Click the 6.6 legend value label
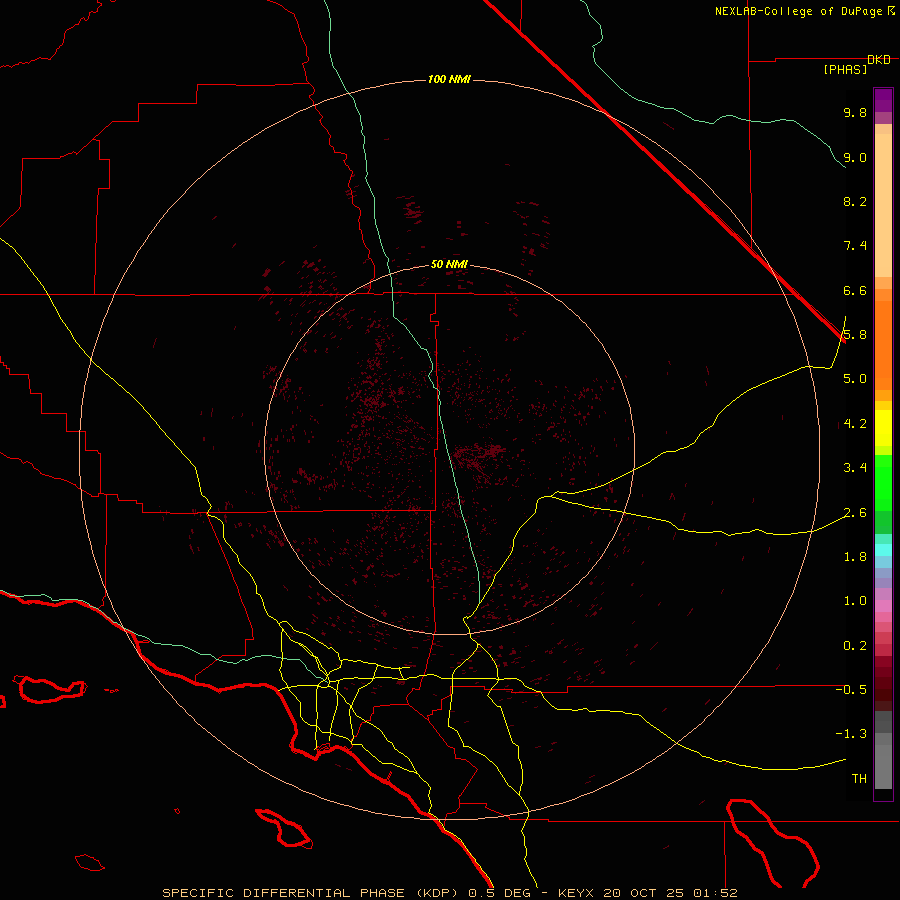 855,290
